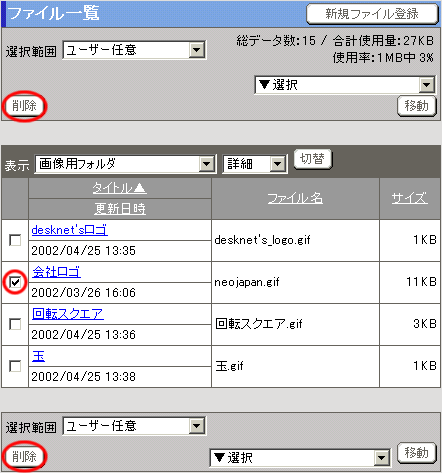
Task: Open the 玉 title link
Action: click(x=38, y=356)
